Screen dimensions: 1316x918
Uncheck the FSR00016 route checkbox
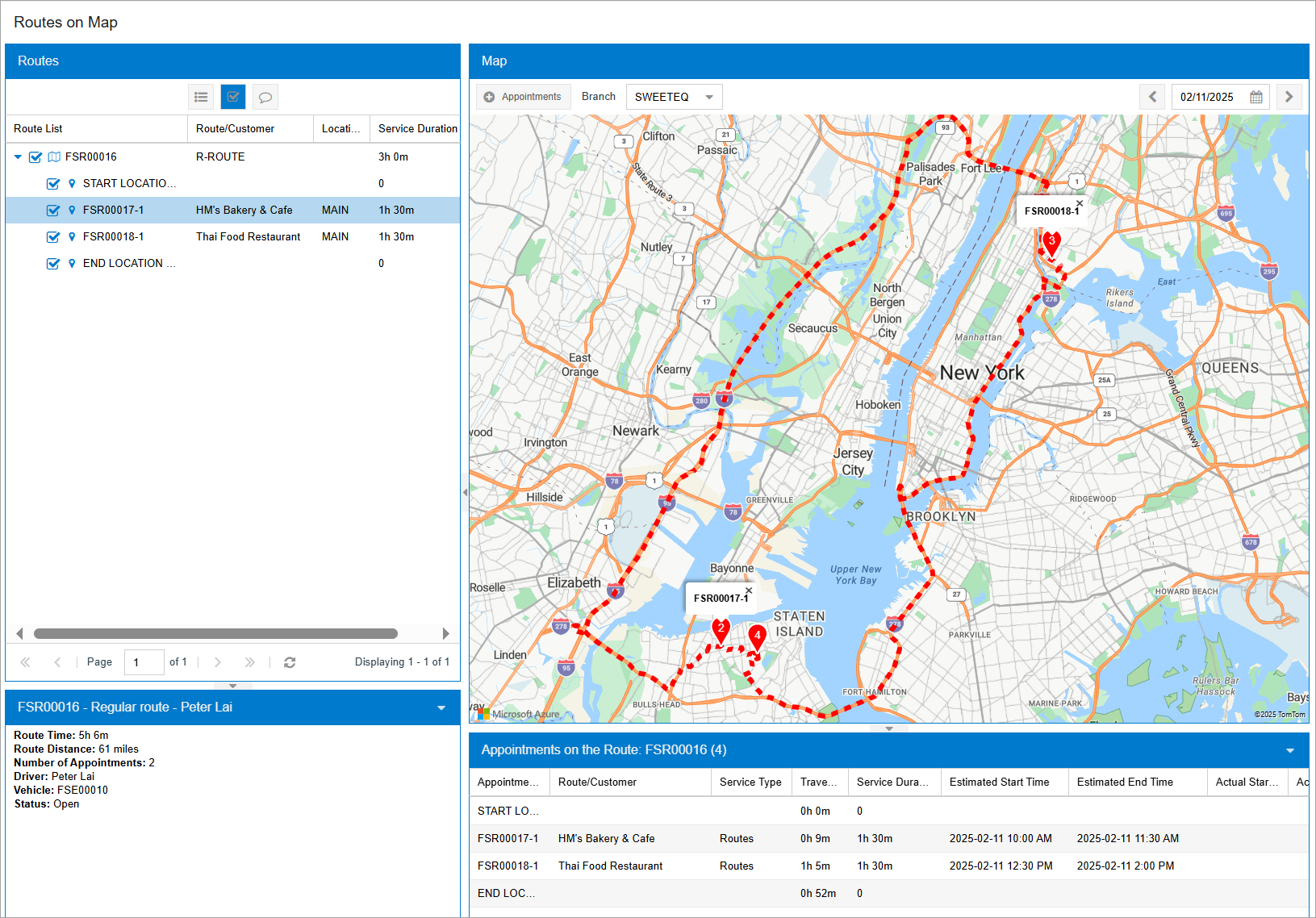tap(36, 156)
